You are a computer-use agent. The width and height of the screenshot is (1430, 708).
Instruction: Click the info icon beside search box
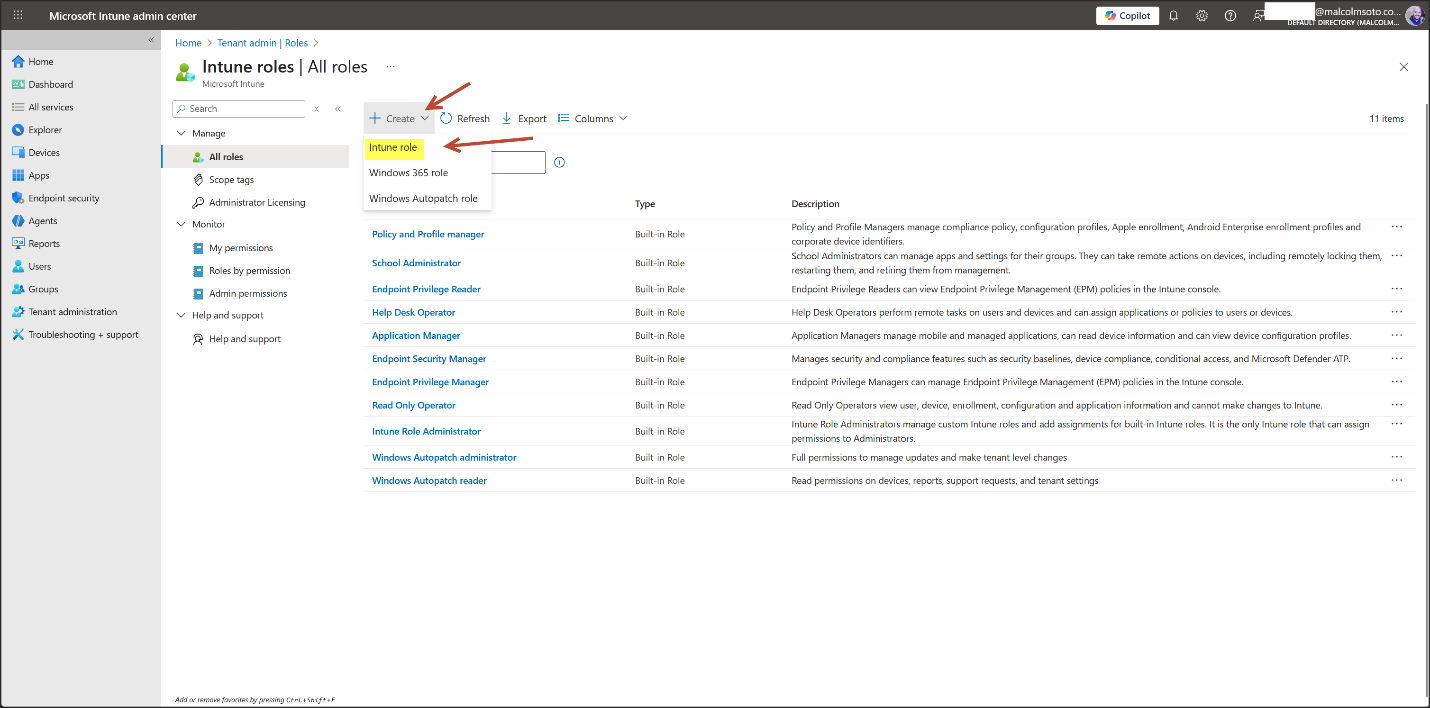(x=559, y=162)
